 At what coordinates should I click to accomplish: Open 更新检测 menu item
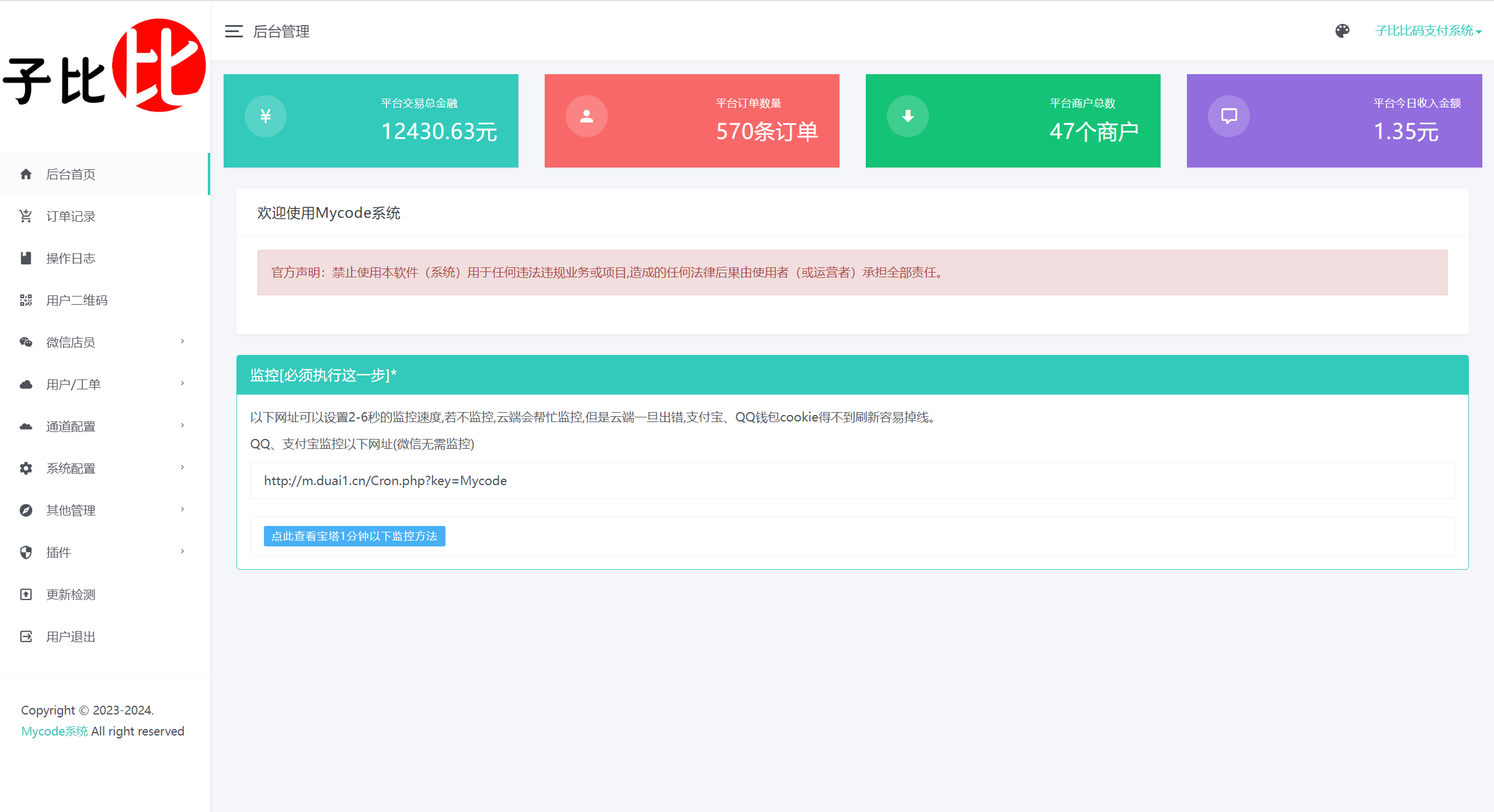coord(105,594)
